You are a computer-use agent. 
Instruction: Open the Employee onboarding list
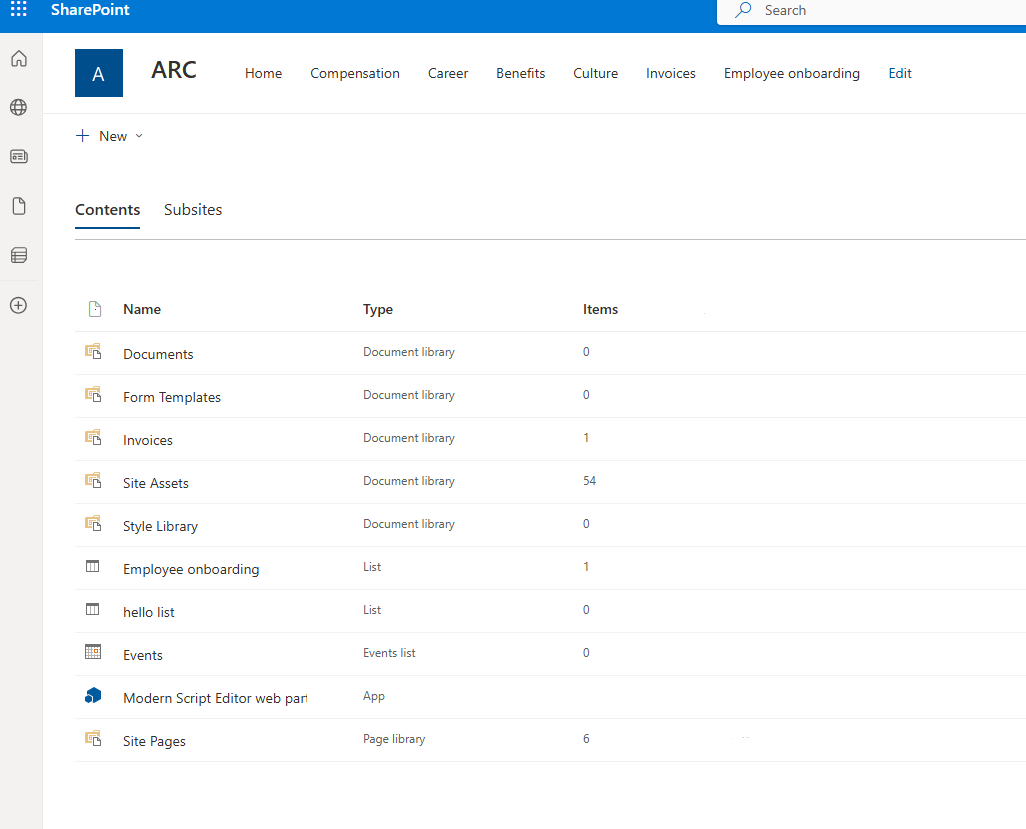coord(190,569)
